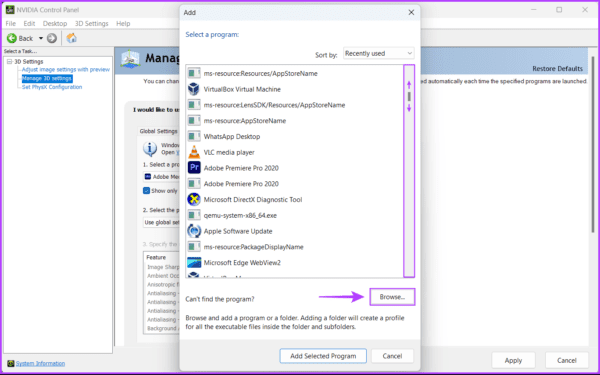Select the Apple Software Update entry
Image resolution: width=600 pixels, height=375 pixels.
[x=295, y=231]
